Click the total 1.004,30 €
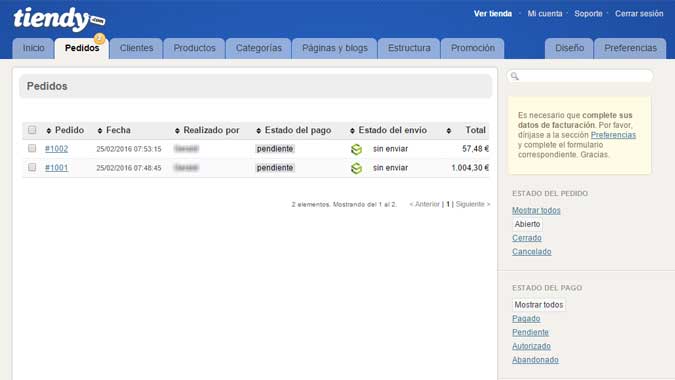675x380 pixels. 470,168
